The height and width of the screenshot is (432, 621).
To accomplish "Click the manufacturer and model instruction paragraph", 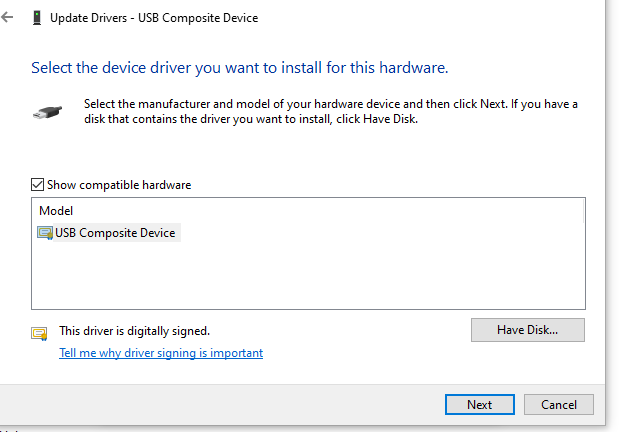I will [x=330, y=112].
